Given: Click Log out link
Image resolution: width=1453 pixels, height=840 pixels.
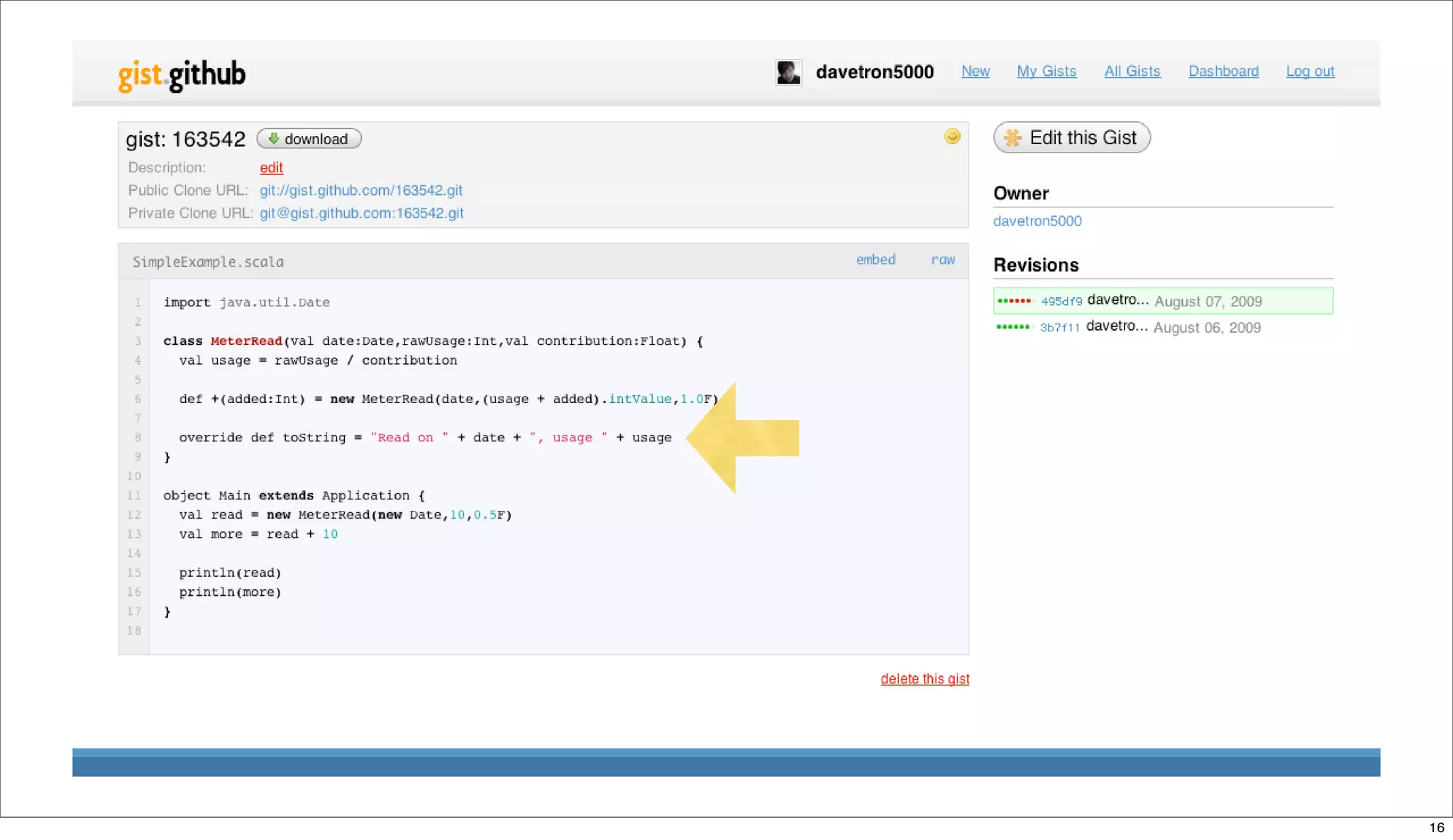Looking at the screenshot, I should coord(1310,72).
